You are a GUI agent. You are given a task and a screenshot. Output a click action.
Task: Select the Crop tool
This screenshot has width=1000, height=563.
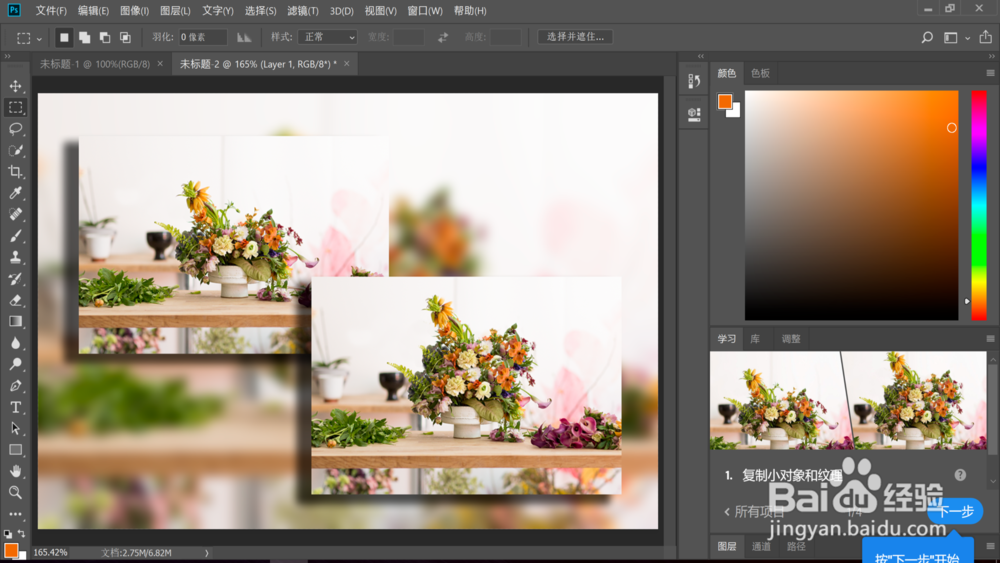15,172
